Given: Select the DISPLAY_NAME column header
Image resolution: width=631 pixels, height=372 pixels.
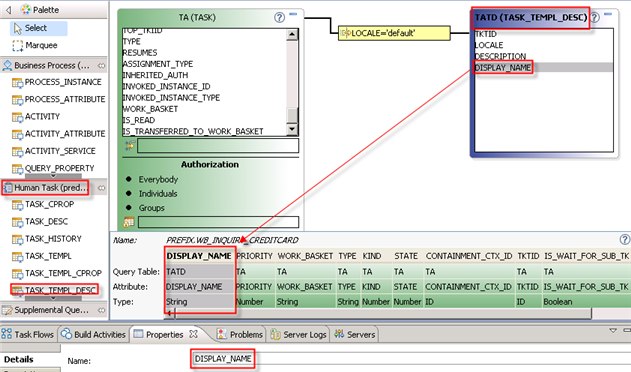Looking at the screenshot, I should (199, 256).
